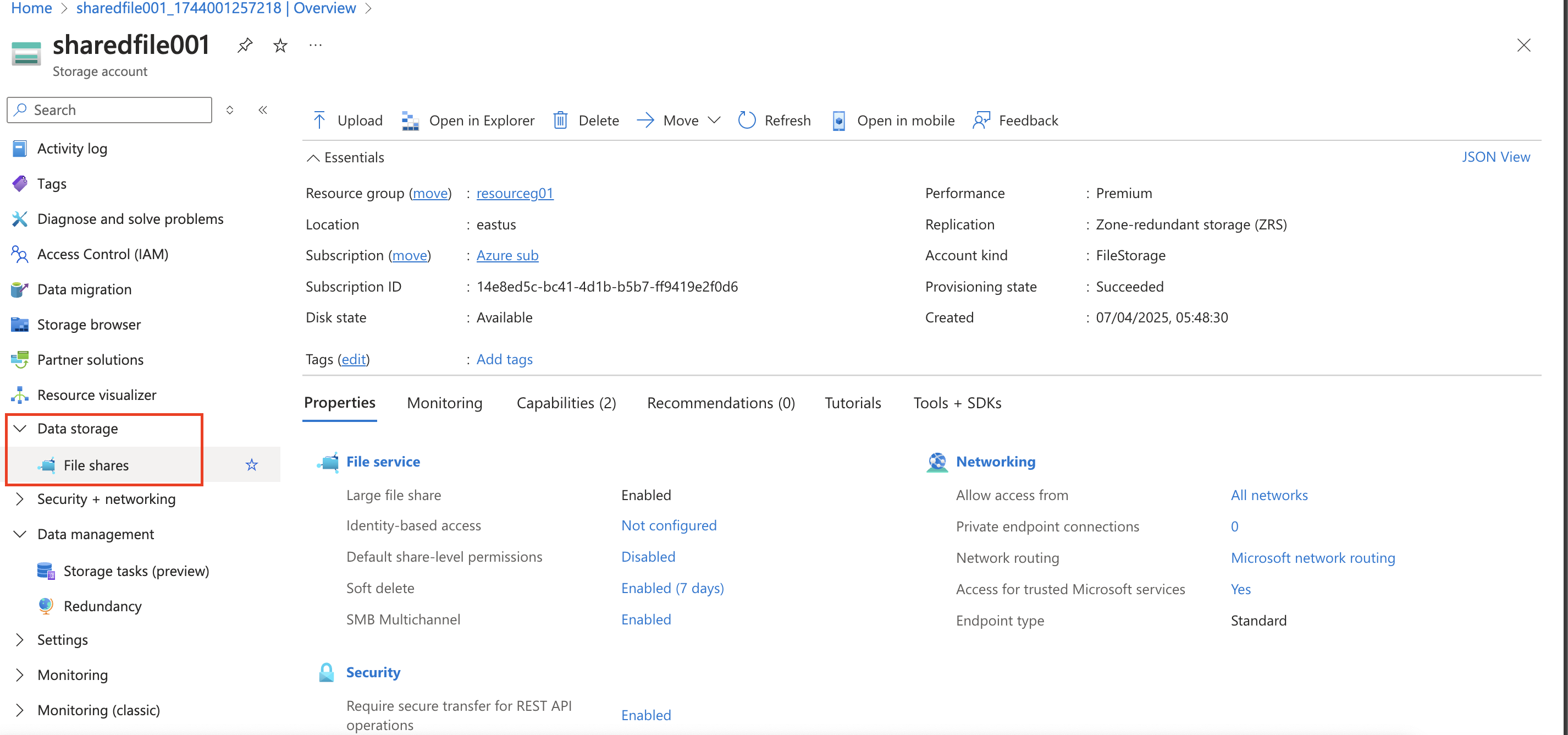Click All networks access link

(1268, 496)
